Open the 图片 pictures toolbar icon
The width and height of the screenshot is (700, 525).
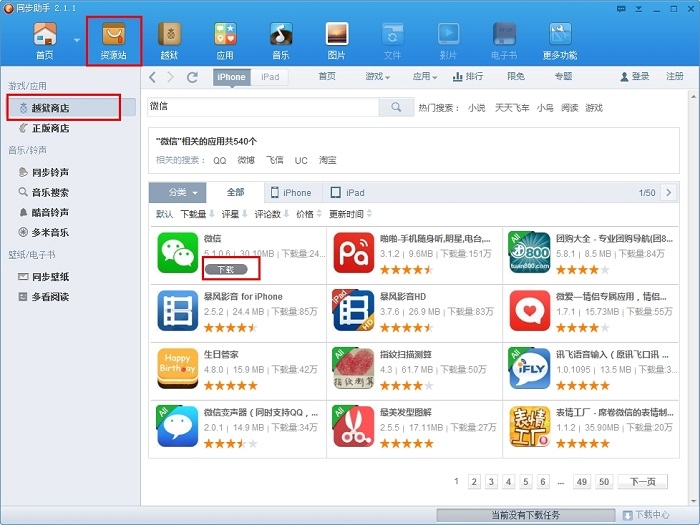(337, 41)
